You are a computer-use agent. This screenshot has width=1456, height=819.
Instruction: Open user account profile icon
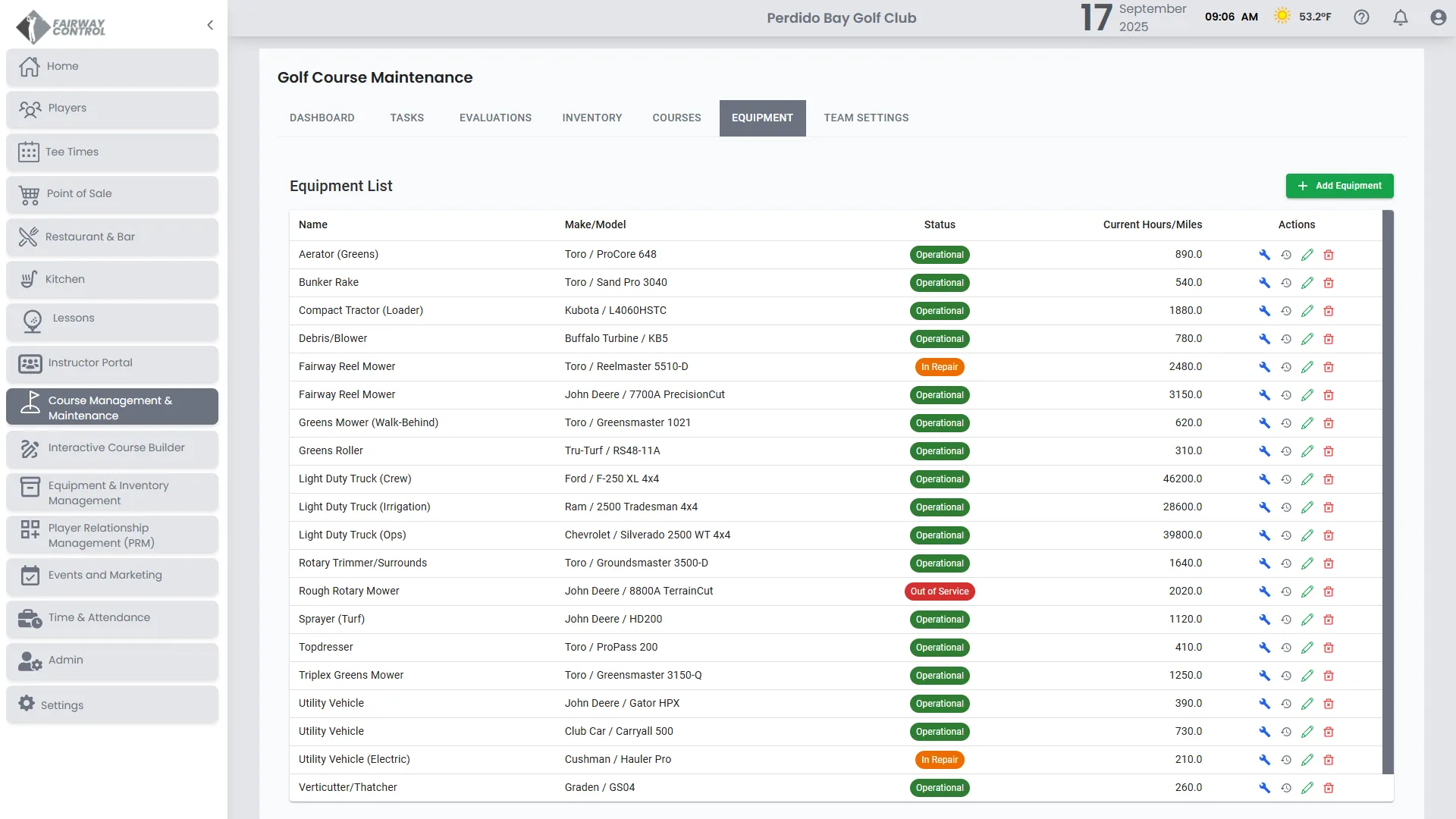point(1439,17)
